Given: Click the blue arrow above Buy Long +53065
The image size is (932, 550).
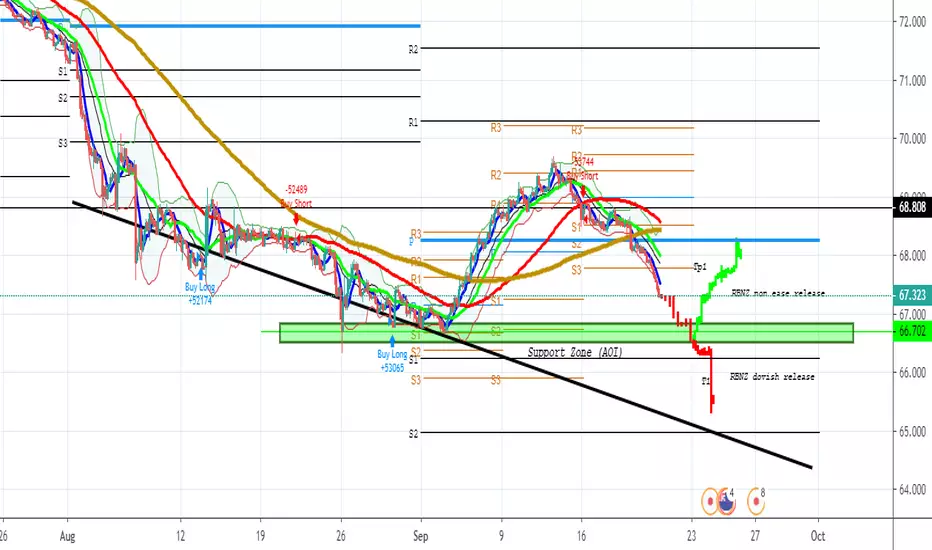Looking at the screenshot, I should pyautogui.click(x=392, y=341).
